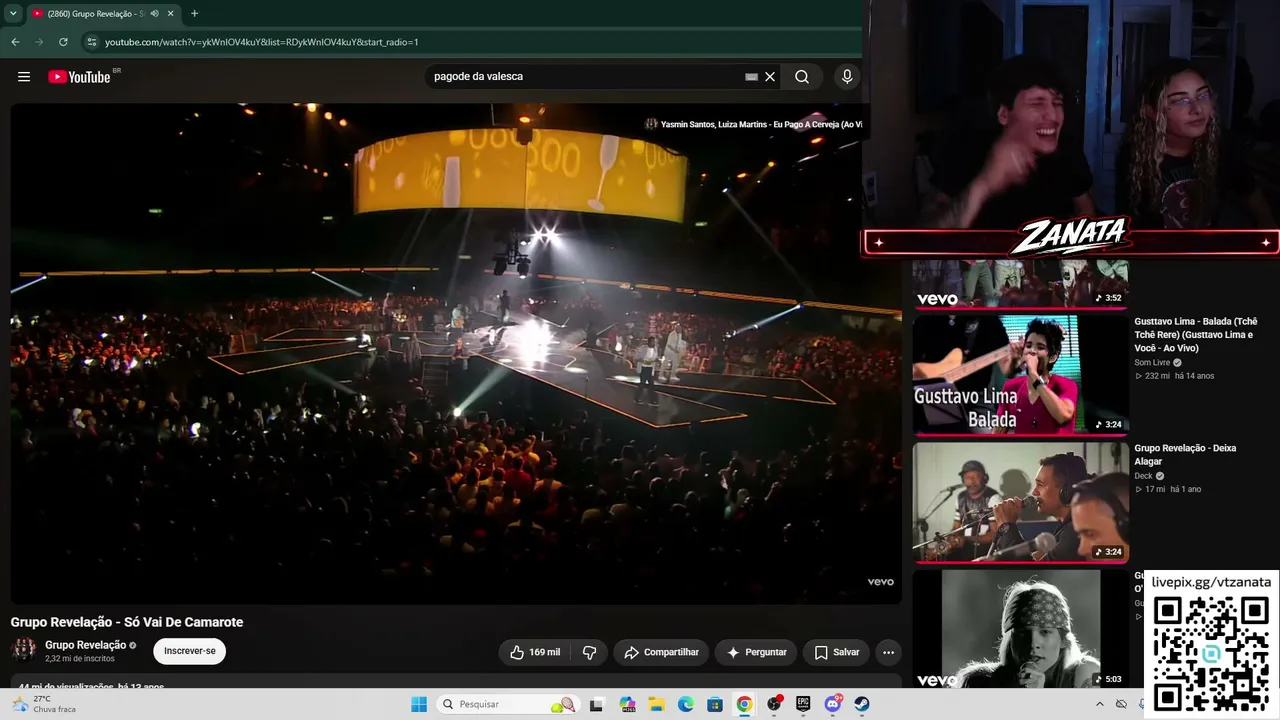This screenshot has height=720, width=1280.
Task: Open the Som Livre channel link
Action: (1152, 362)
